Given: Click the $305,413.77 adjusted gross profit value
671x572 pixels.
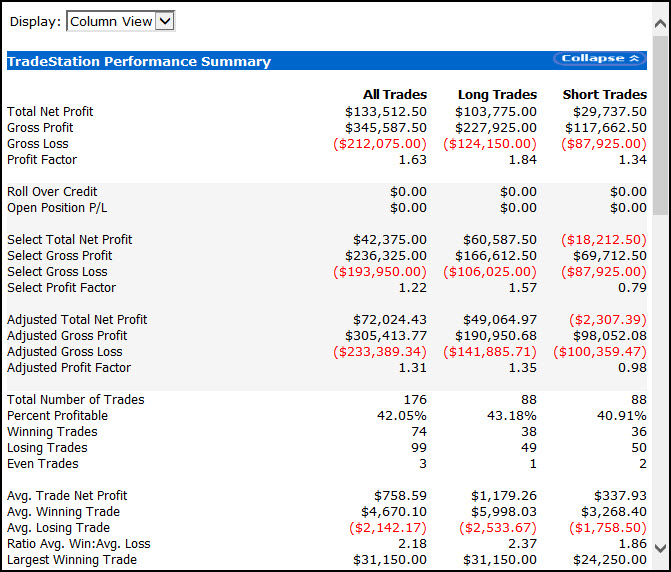Looking at the screenshot, I should click(386, 335).
